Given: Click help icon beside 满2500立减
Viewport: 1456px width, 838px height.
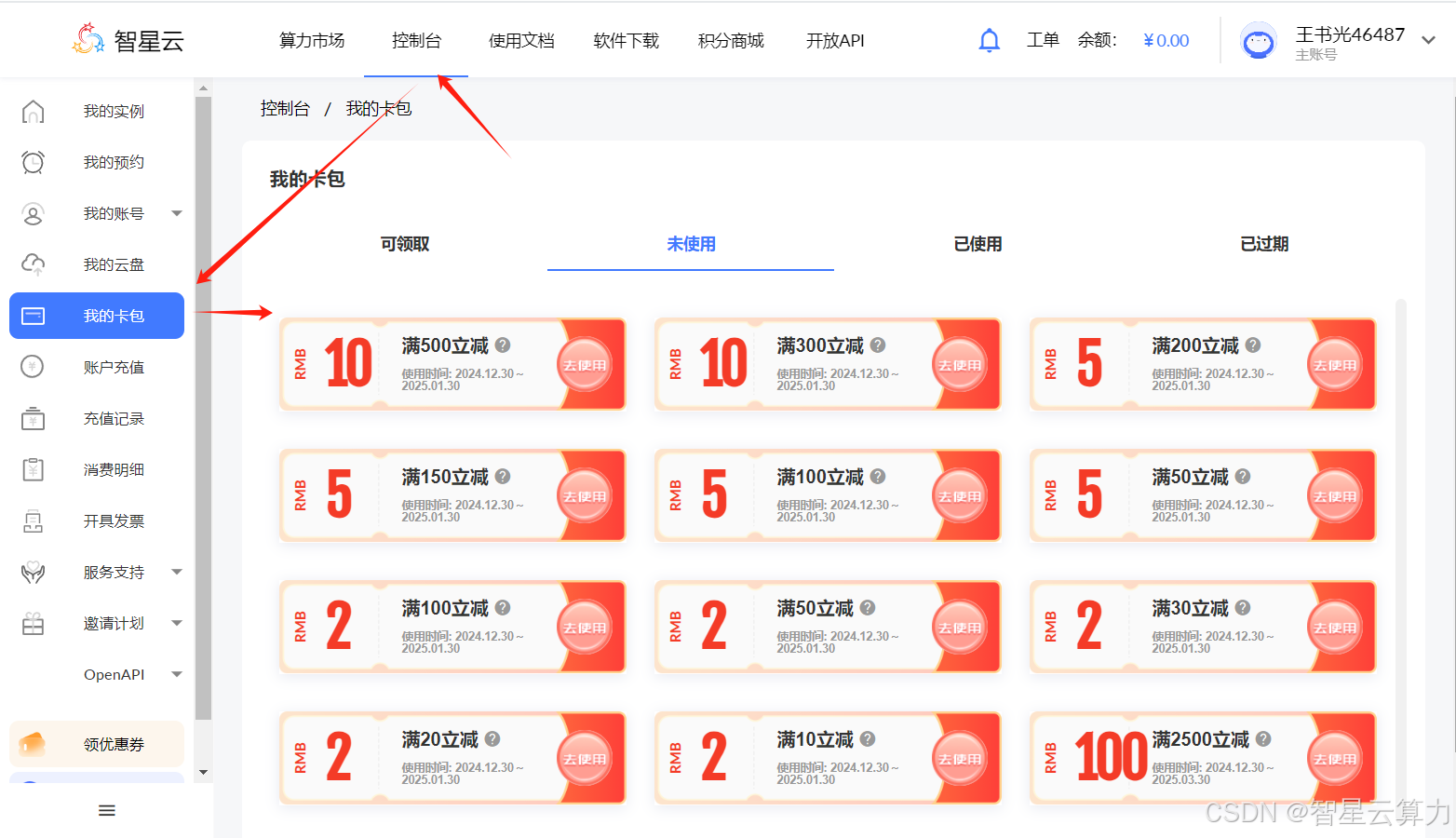Looking at the screenshot, I should [1263, 739].
